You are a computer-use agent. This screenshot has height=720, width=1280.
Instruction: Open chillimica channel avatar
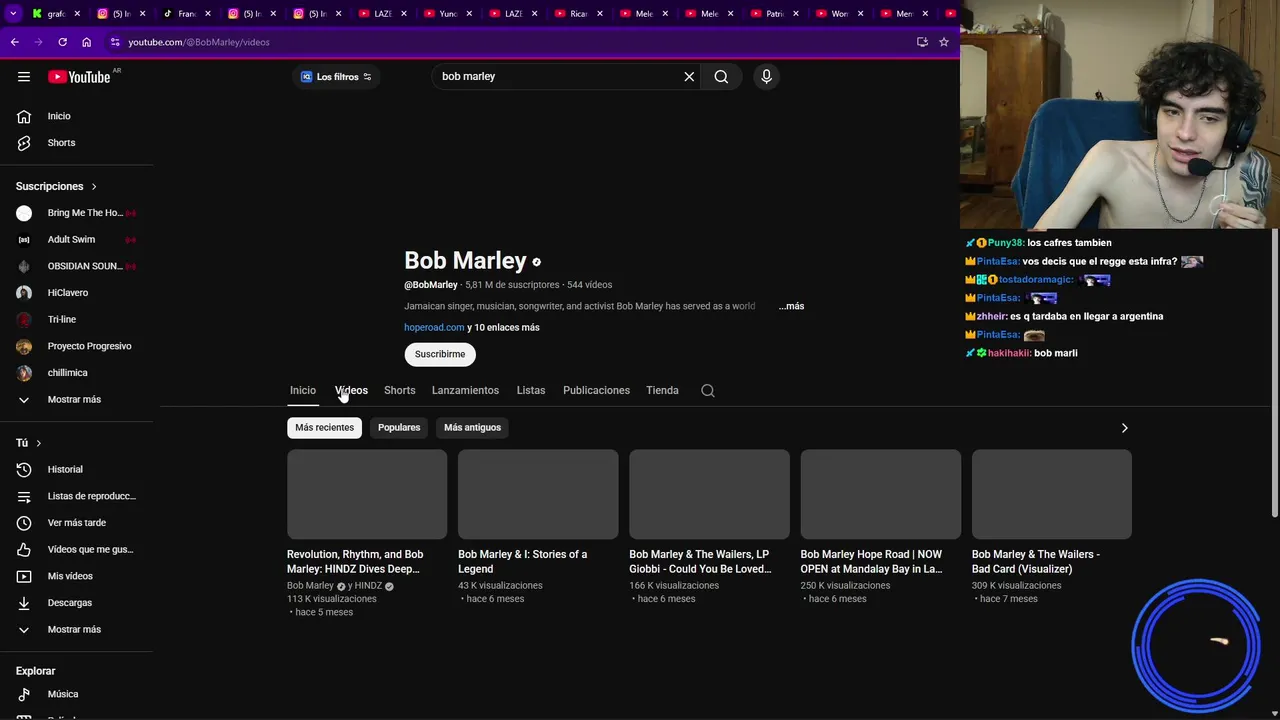pyautogui.click(x=24, y=373)
